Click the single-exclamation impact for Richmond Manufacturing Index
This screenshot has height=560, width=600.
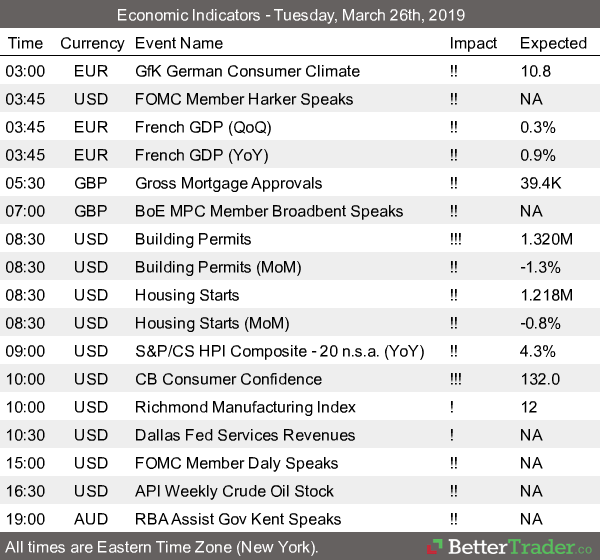coord(453,407)
